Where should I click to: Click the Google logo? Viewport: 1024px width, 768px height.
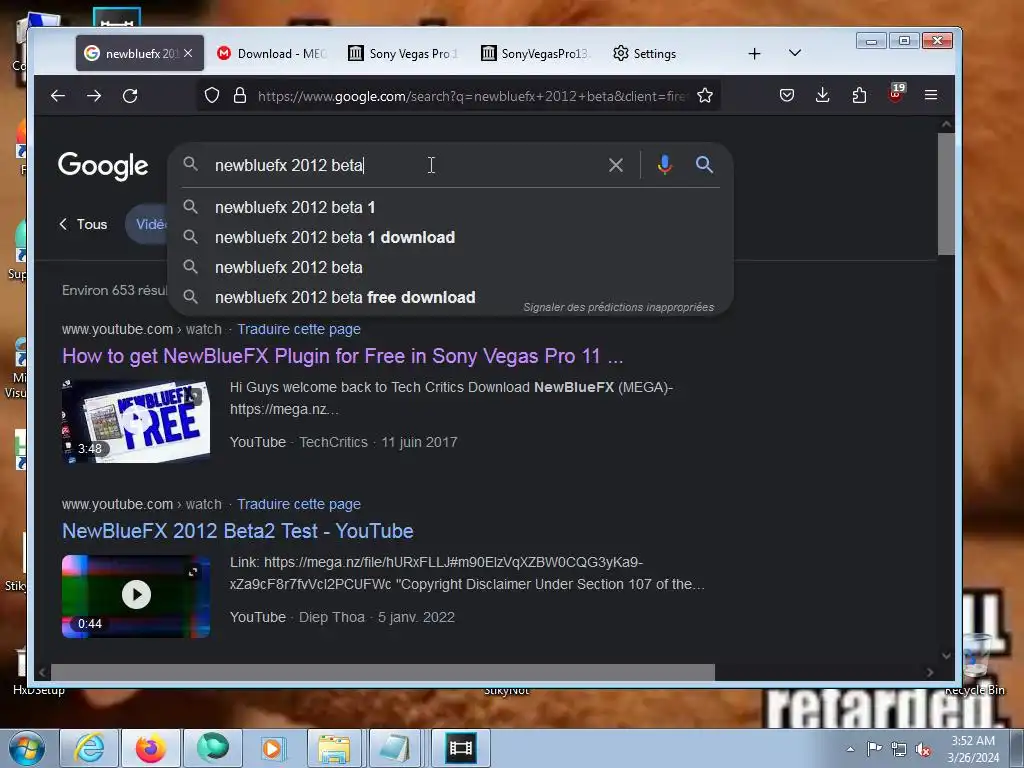coord(103,166)
